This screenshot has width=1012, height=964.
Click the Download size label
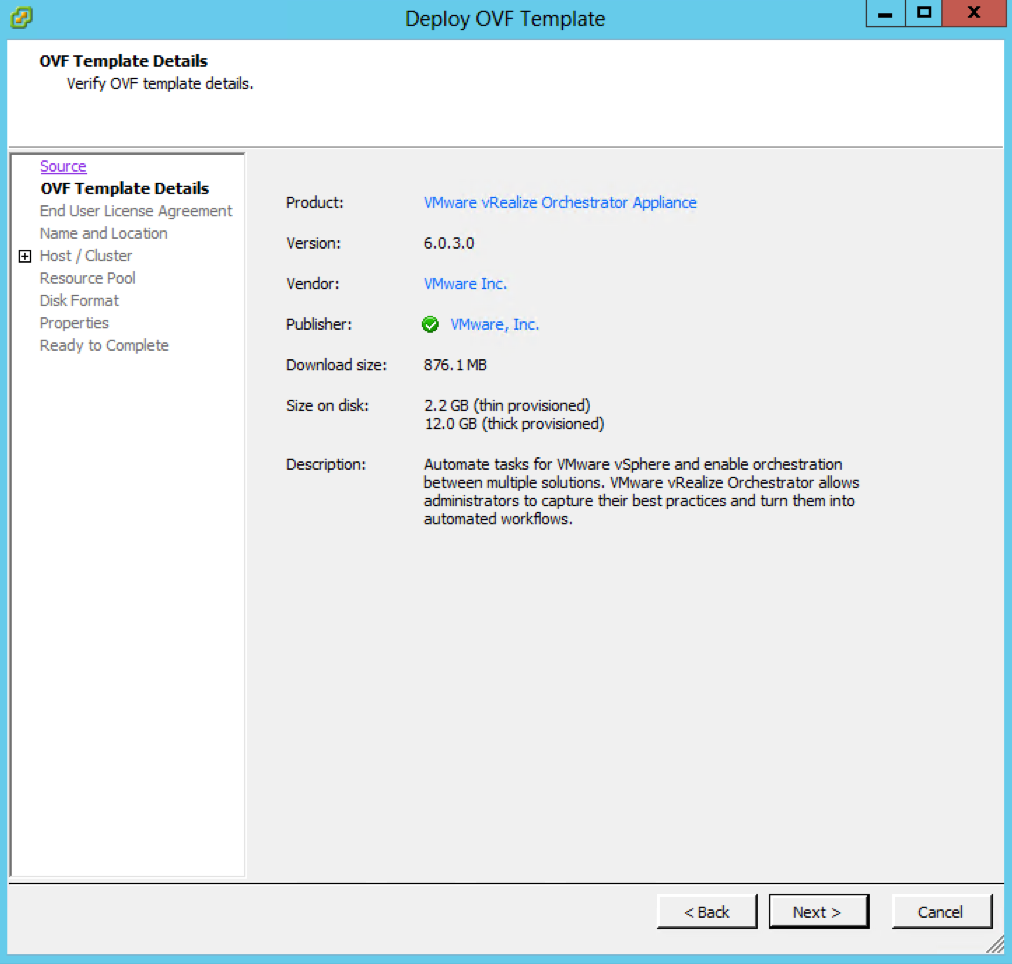pos(336,365)
